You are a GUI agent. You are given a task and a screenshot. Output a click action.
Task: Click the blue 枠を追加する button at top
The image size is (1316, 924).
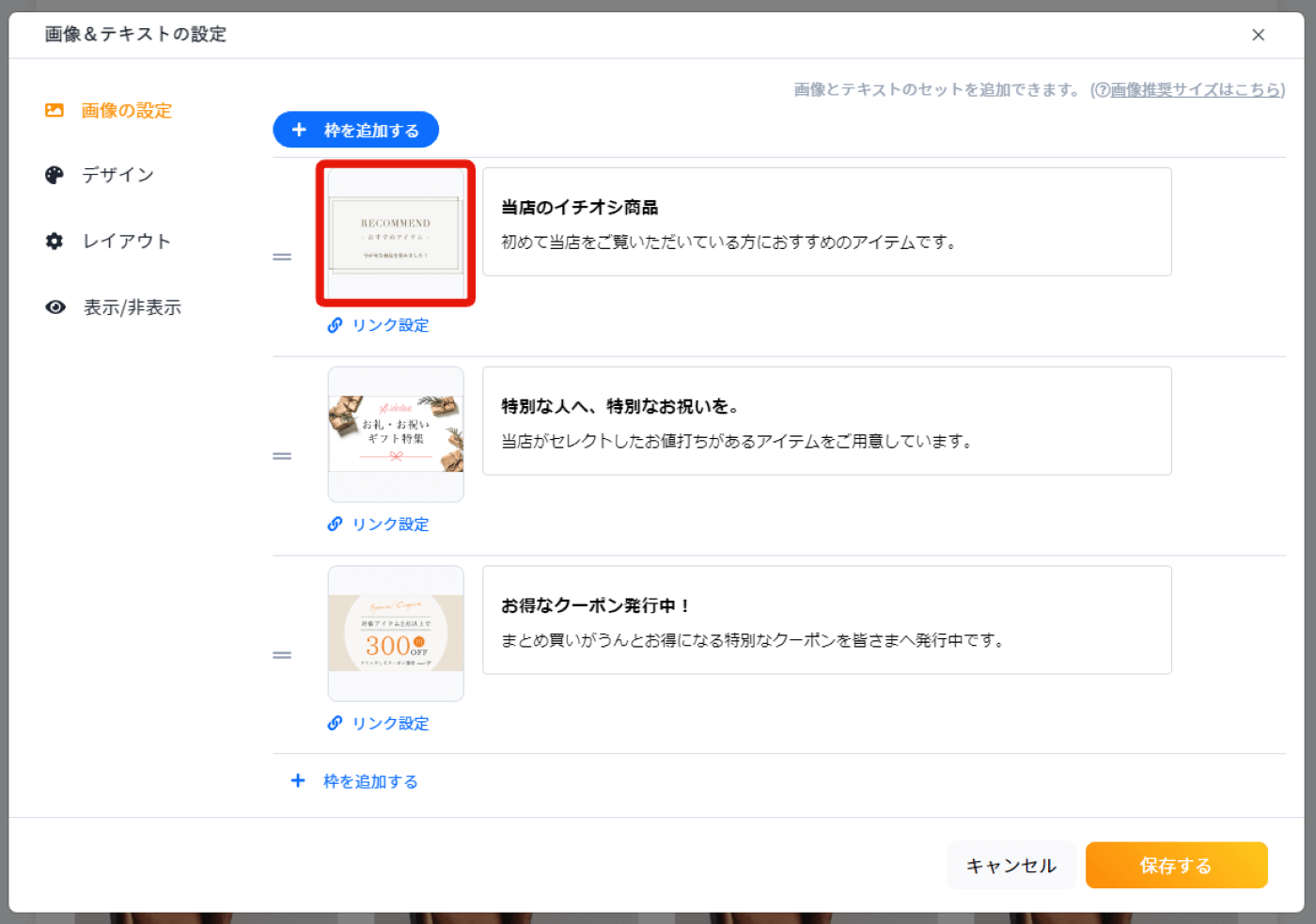pos(355,130)
